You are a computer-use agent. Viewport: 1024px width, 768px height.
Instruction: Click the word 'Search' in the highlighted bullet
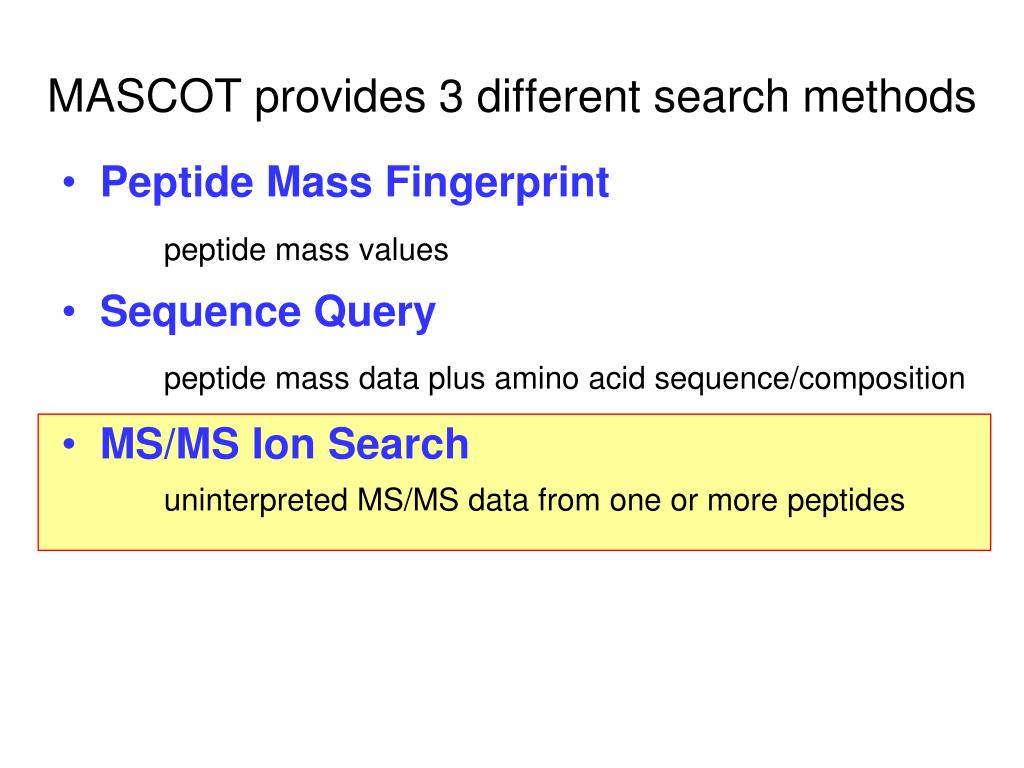(398, 444)
